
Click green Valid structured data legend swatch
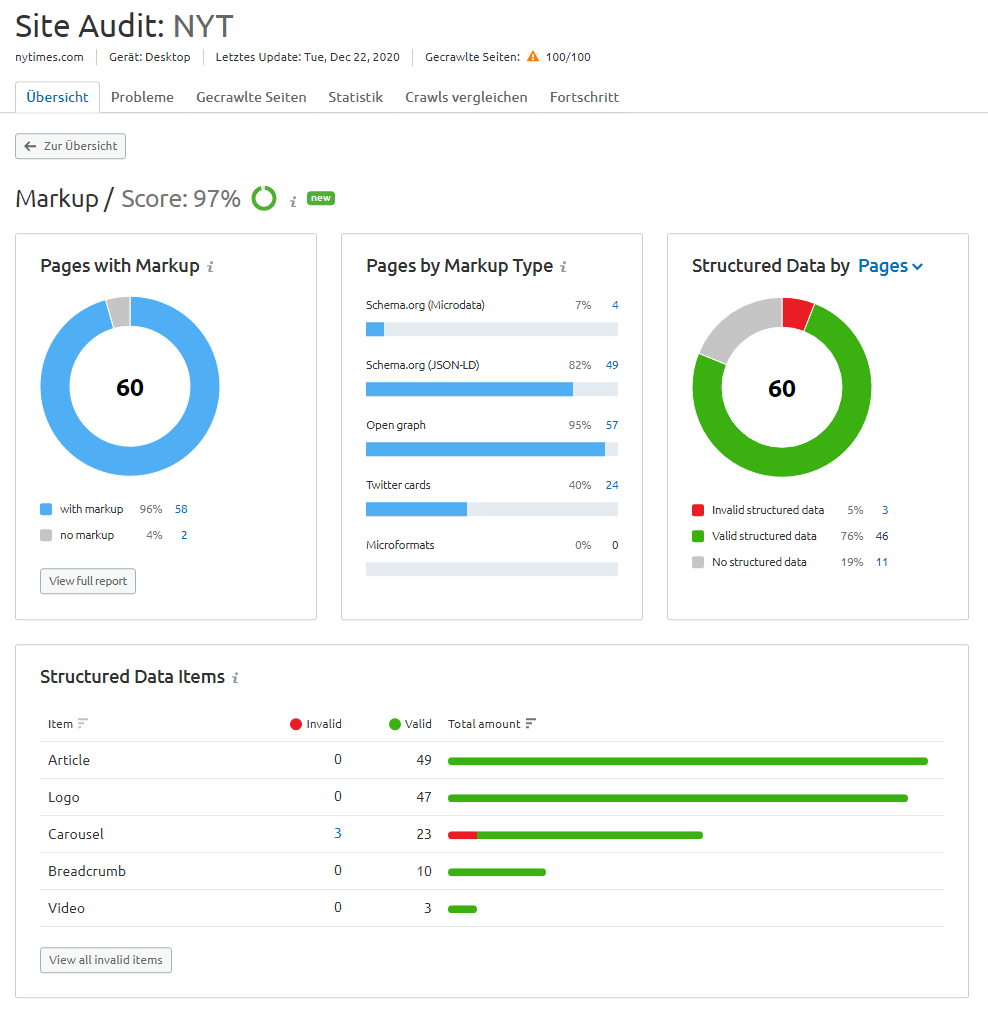698,536
